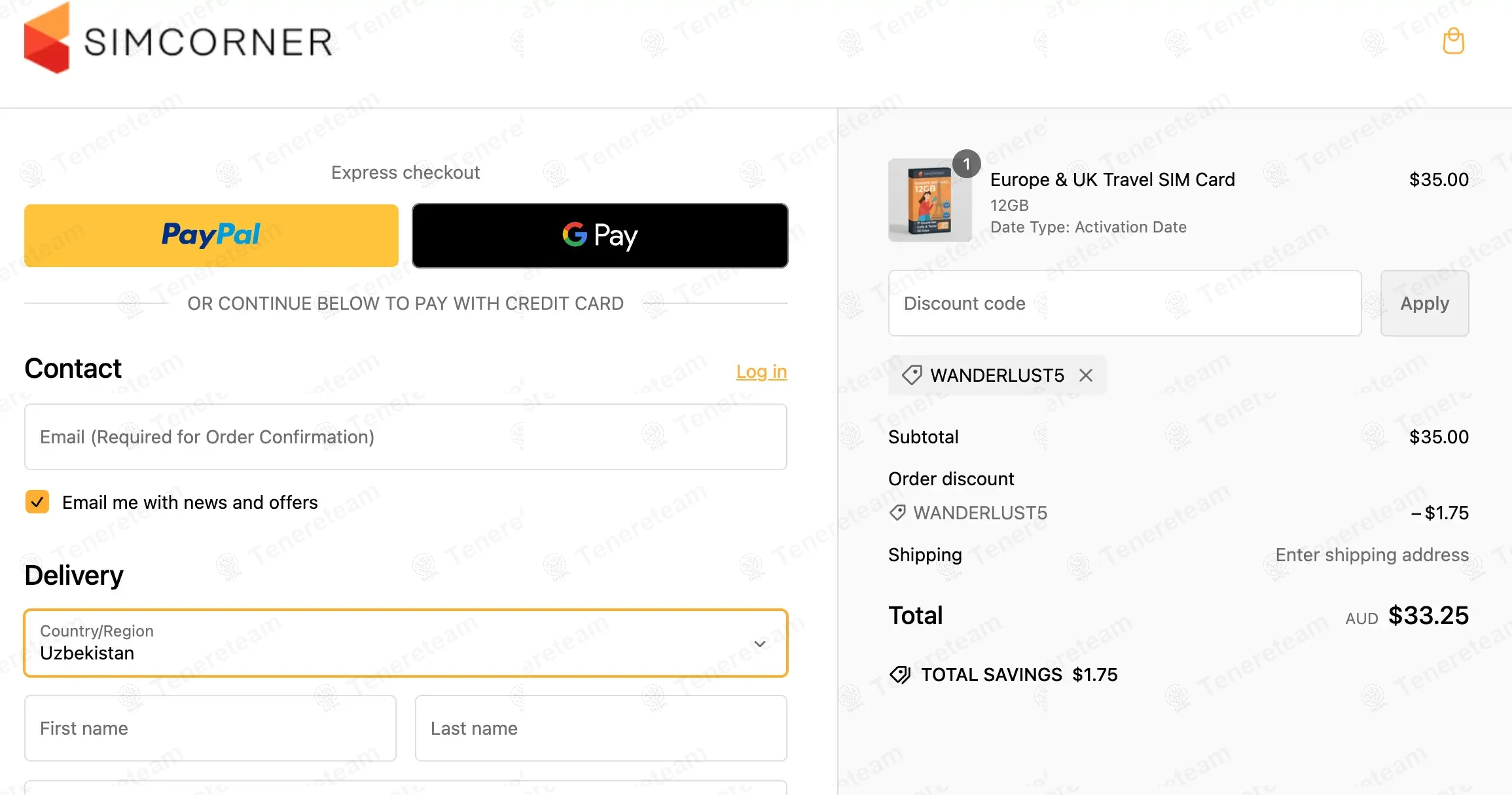
Task: Click the tag icon under Order discount
Action: pos(897,513)
